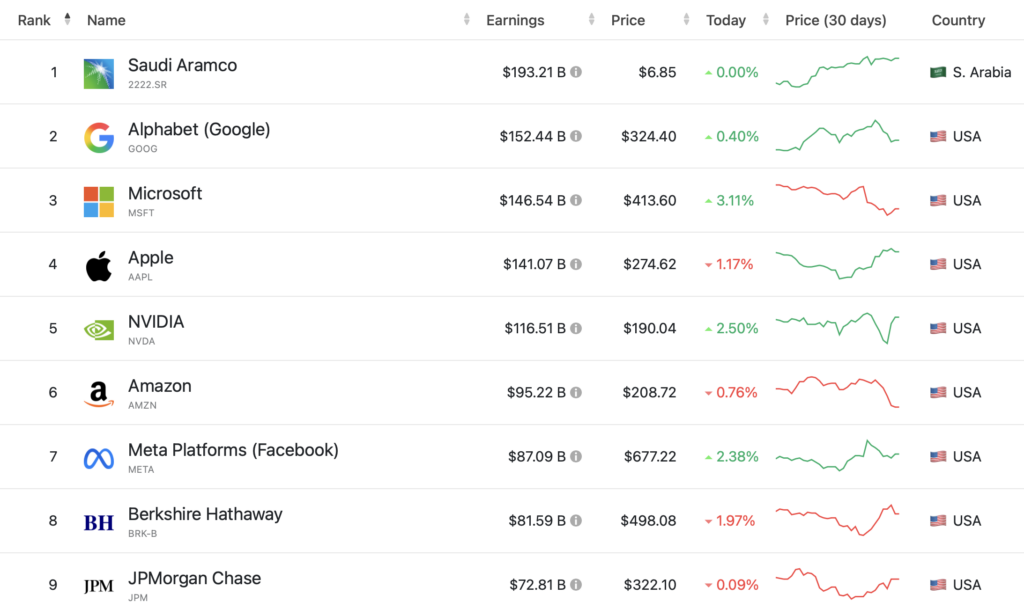Sort the list by Price column
The width and height of the screenshot is (1024, 616).
pyautogui.click(x=628, y=20)
